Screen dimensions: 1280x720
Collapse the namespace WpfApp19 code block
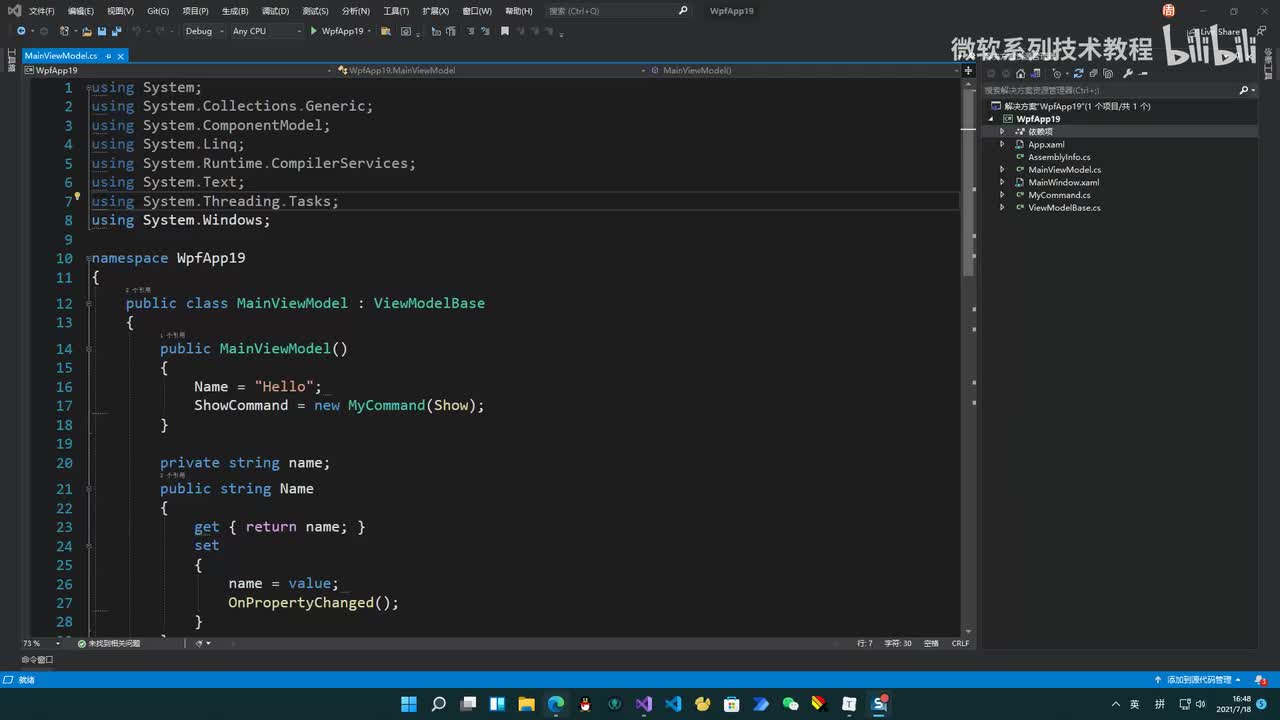point(88,258)
